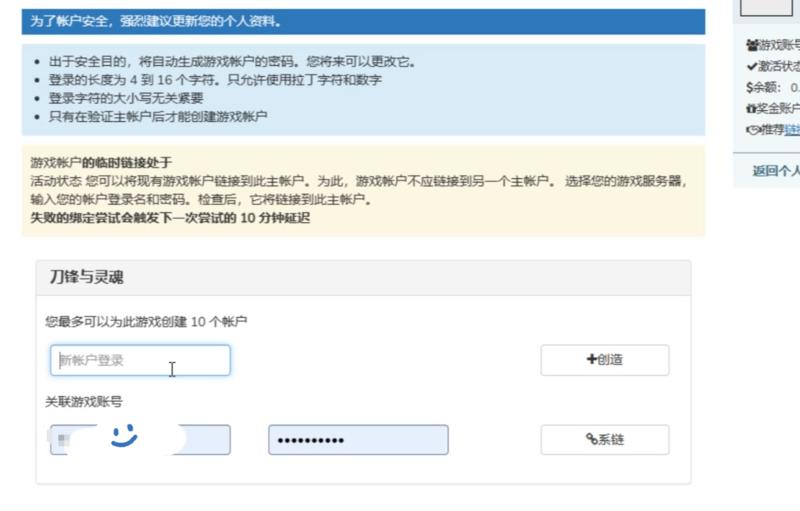Click the 游戏账号 users icon in sidebar
The image size is (800, 511).
click(752, 45)
